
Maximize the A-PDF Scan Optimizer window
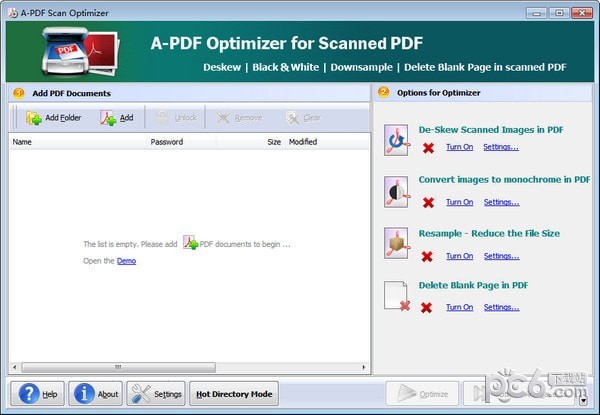559,13
